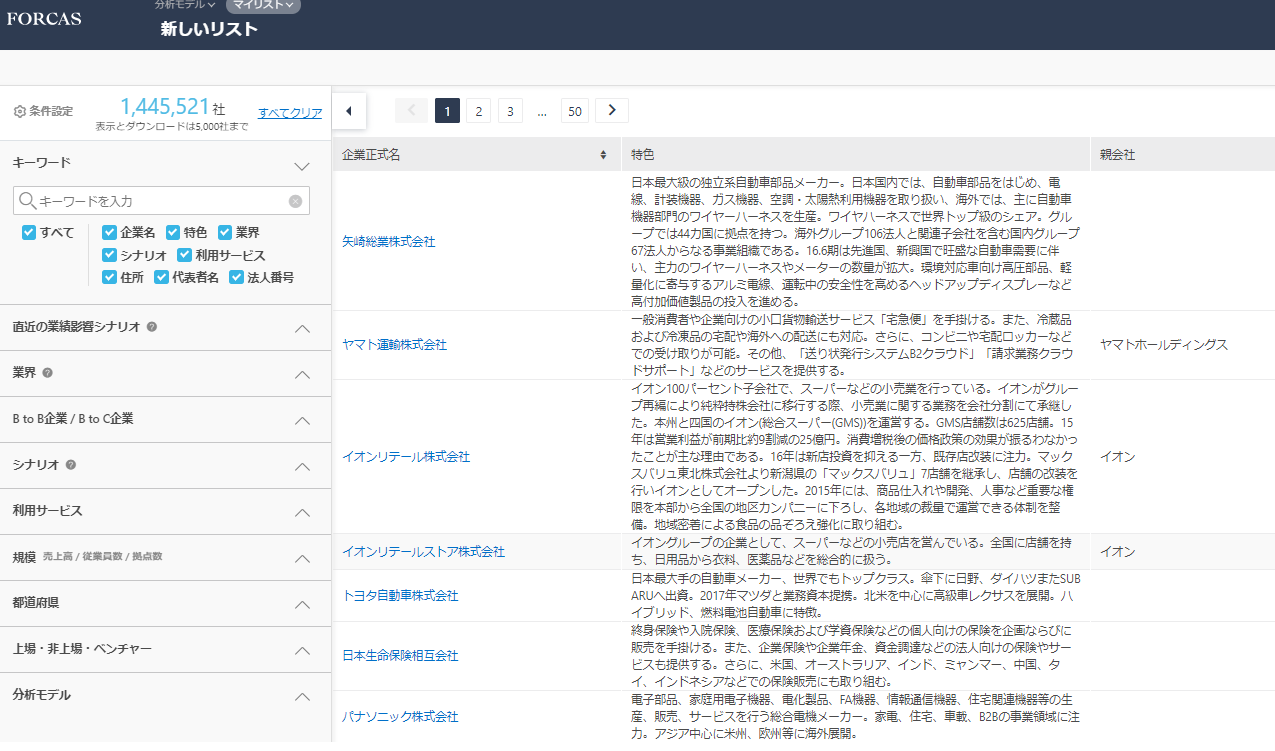The height and width of the screenshot is (751, 1275).
Task: Click the すべてクリア link
Action: [x=289, y=113]
